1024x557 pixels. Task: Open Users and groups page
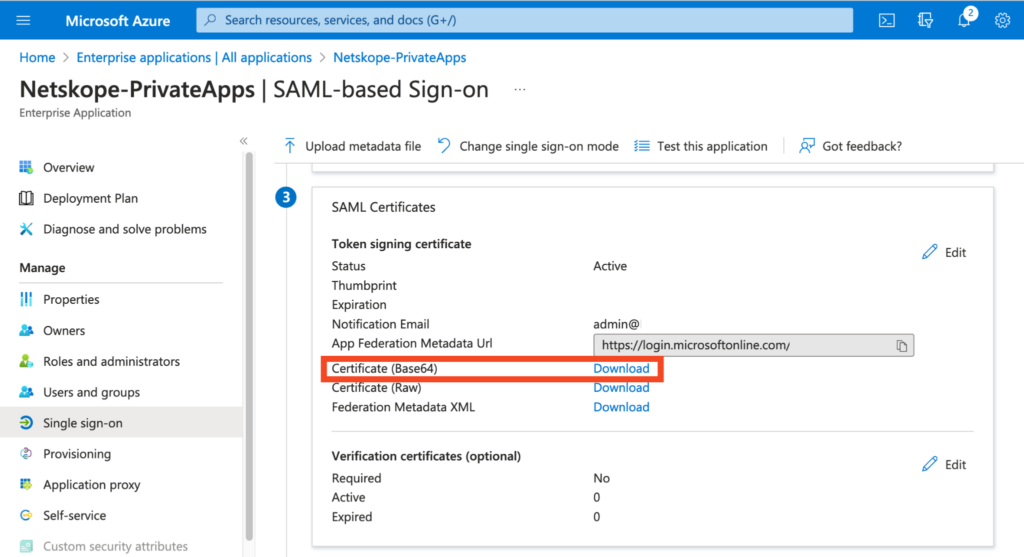coord(91,392)
